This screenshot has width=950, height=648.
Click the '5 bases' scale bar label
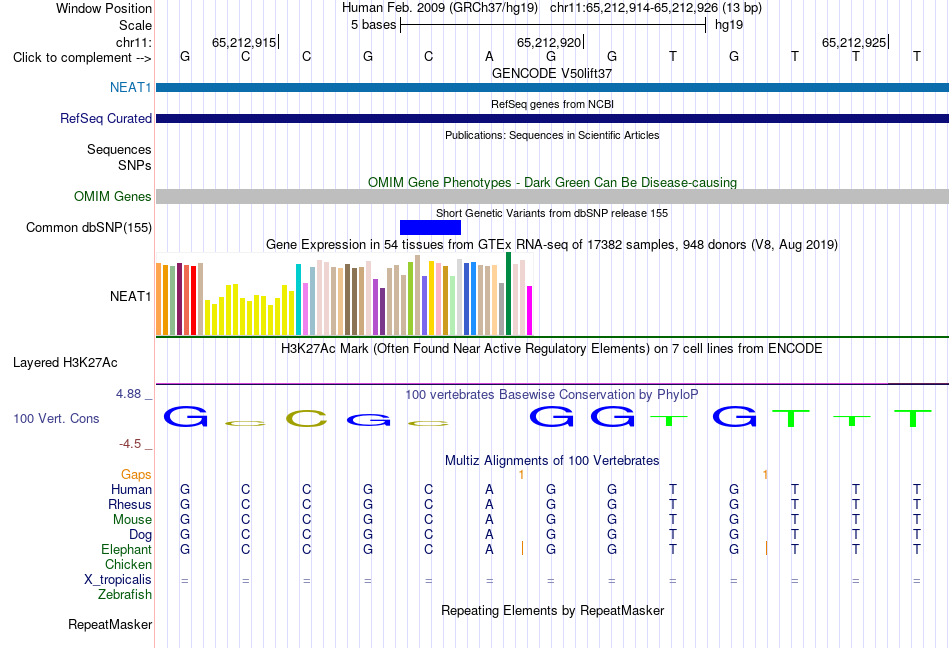(x=373, y=25)
